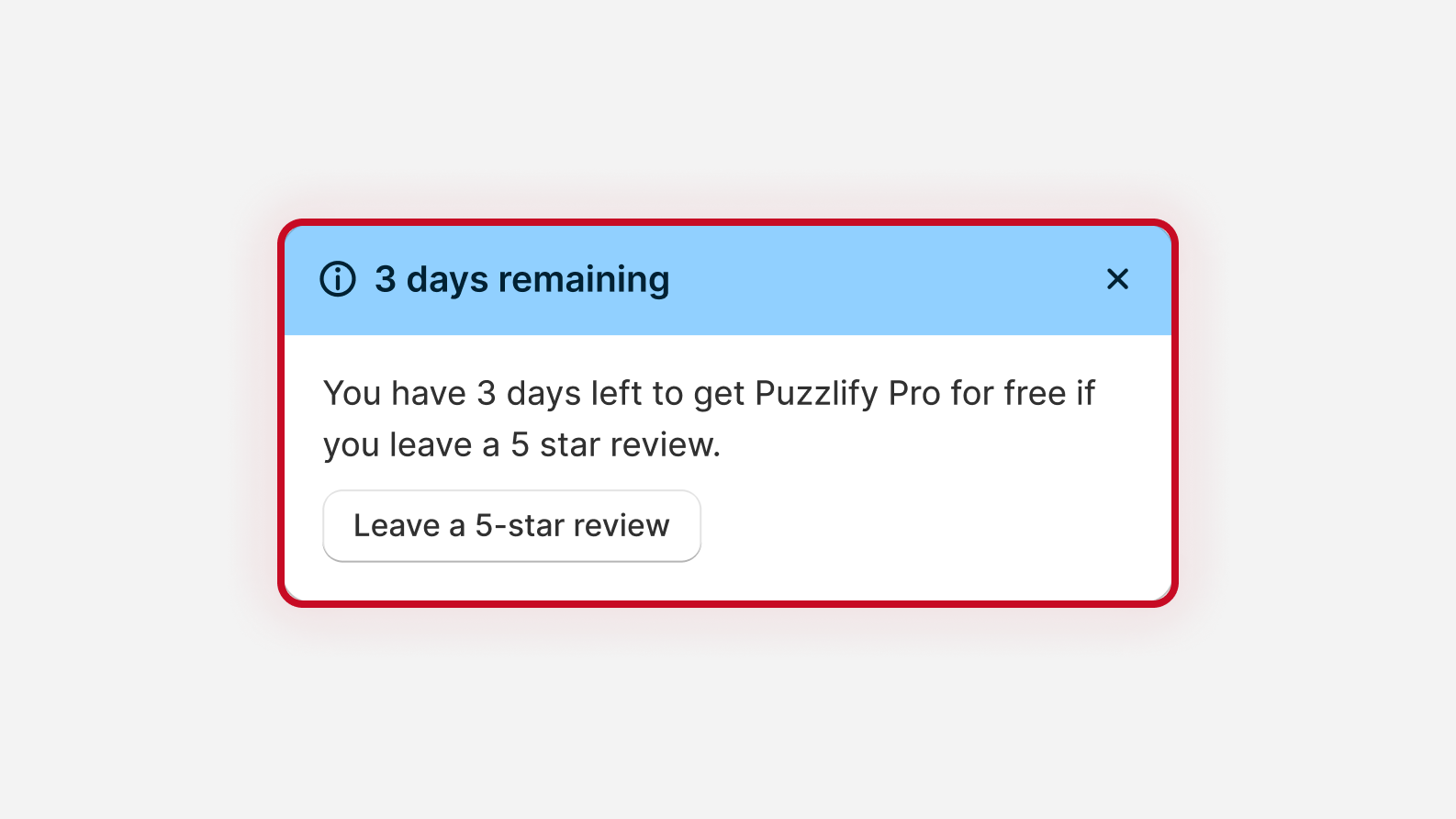Click the numeral 3 in the banner title

[x=386, y=279]
